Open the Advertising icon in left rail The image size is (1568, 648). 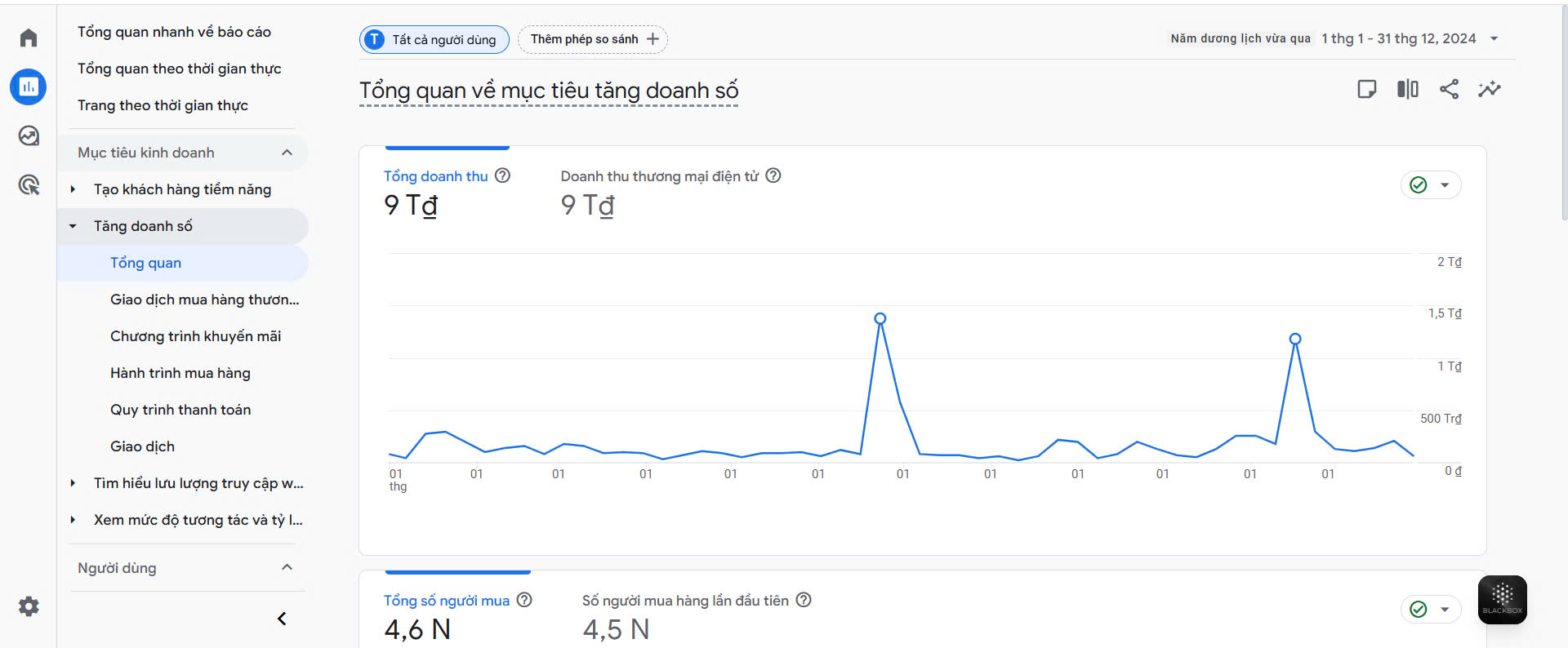pyautogui.click(x=29, y=185)
